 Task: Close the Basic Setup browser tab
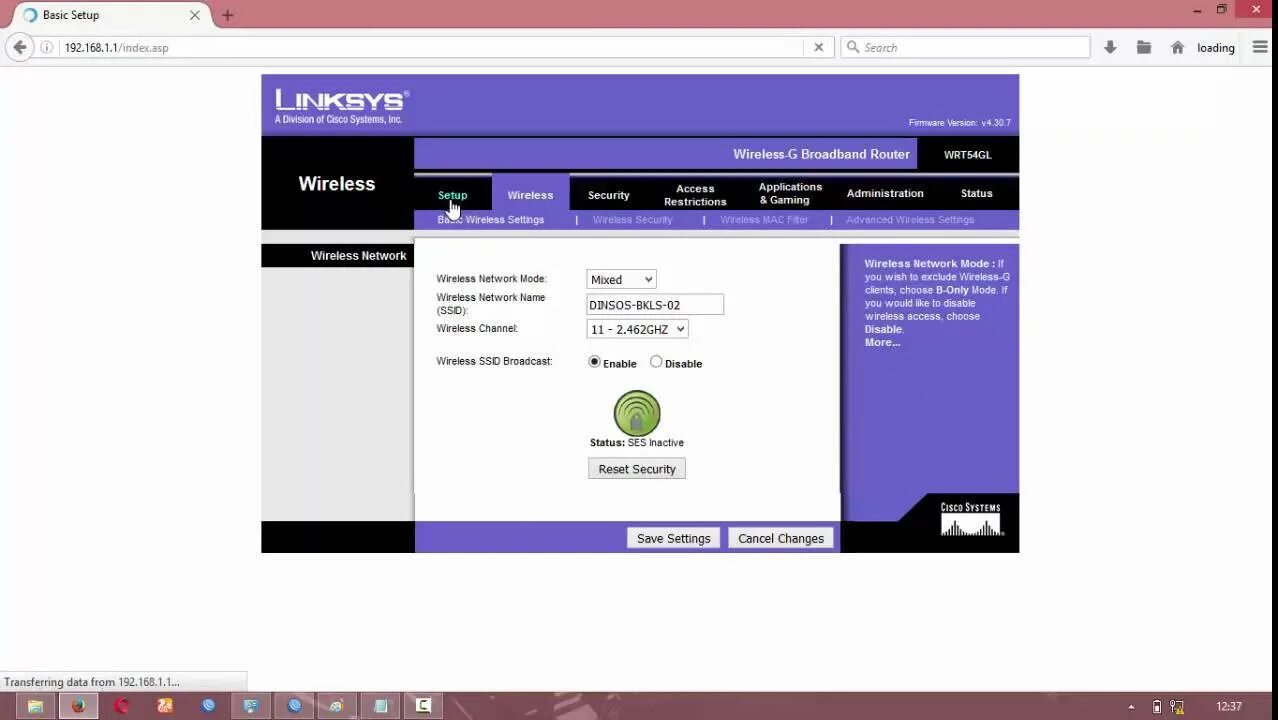[x=194, y=15]
